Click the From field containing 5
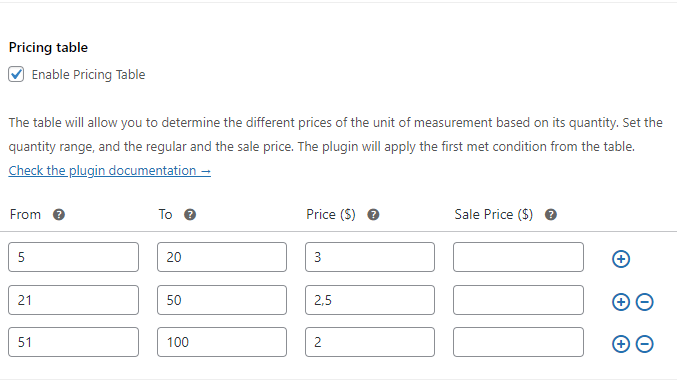 (73, 257)
